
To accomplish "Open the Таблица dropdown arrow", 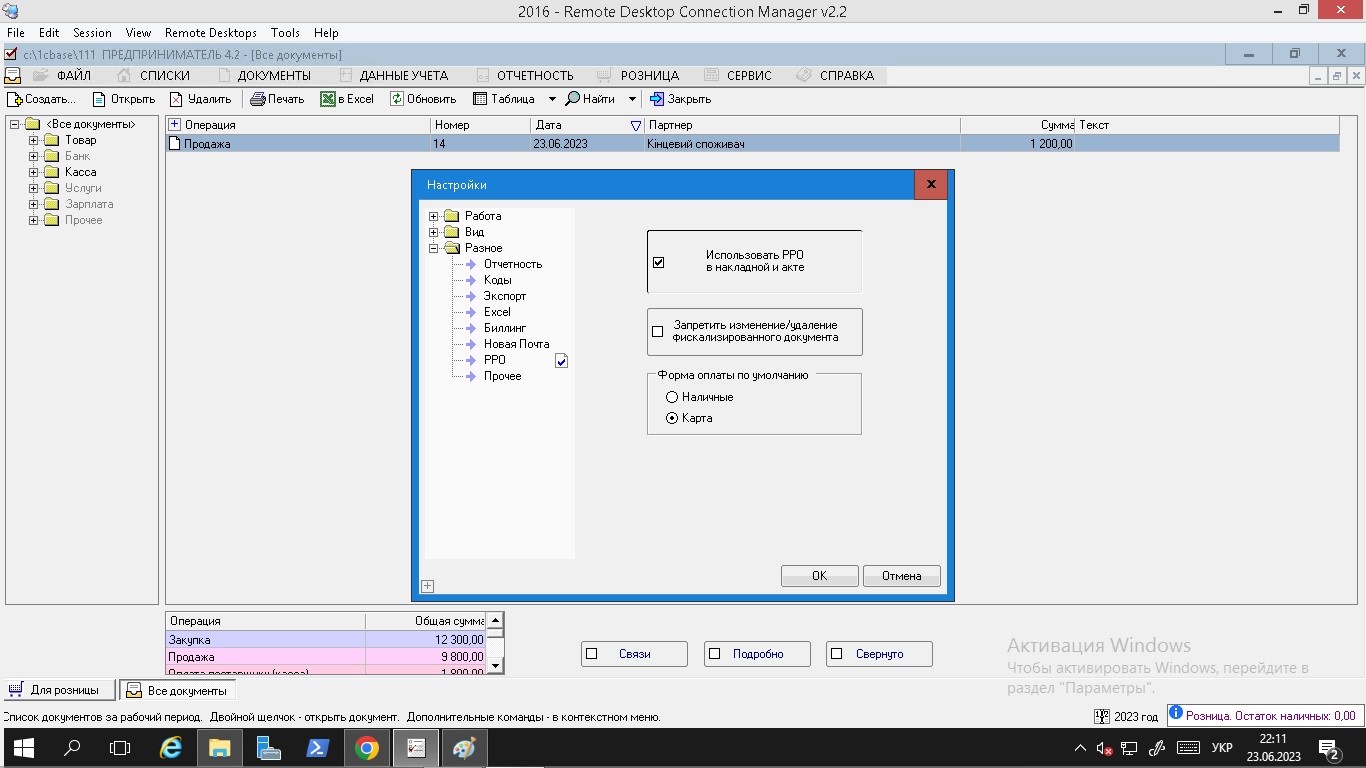I will 552,99.
